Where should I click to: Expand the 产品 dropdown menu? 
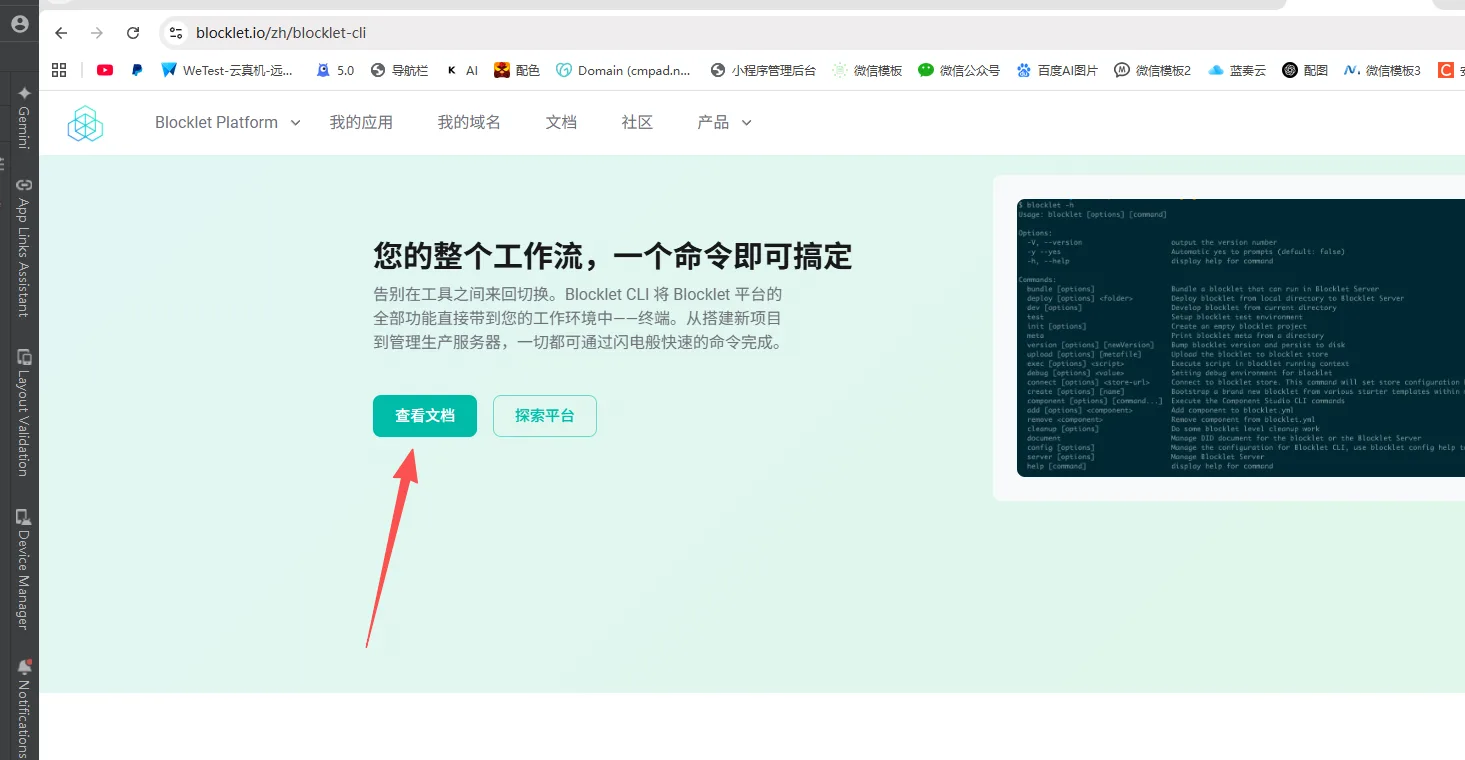(725, 122)
